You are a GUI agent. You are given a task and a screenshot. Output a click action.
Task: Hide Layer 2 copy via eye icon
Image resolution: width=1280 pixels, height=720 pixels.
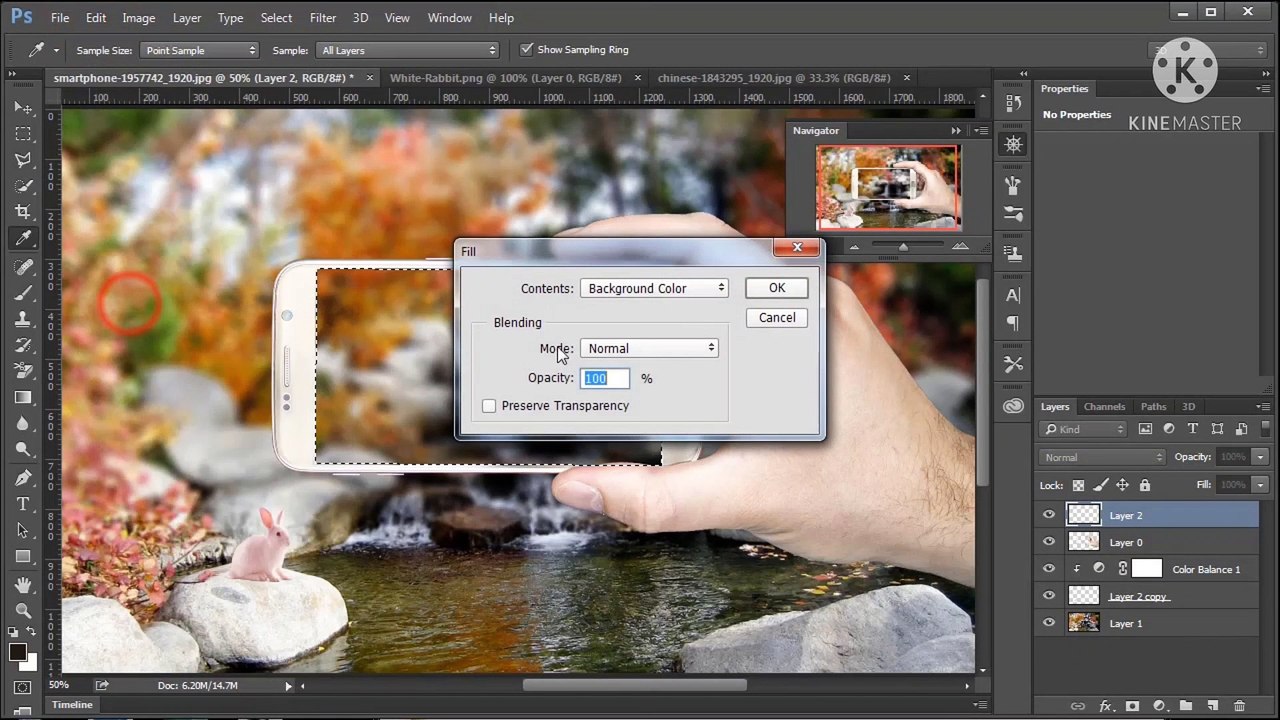[x=1049, y=596]
